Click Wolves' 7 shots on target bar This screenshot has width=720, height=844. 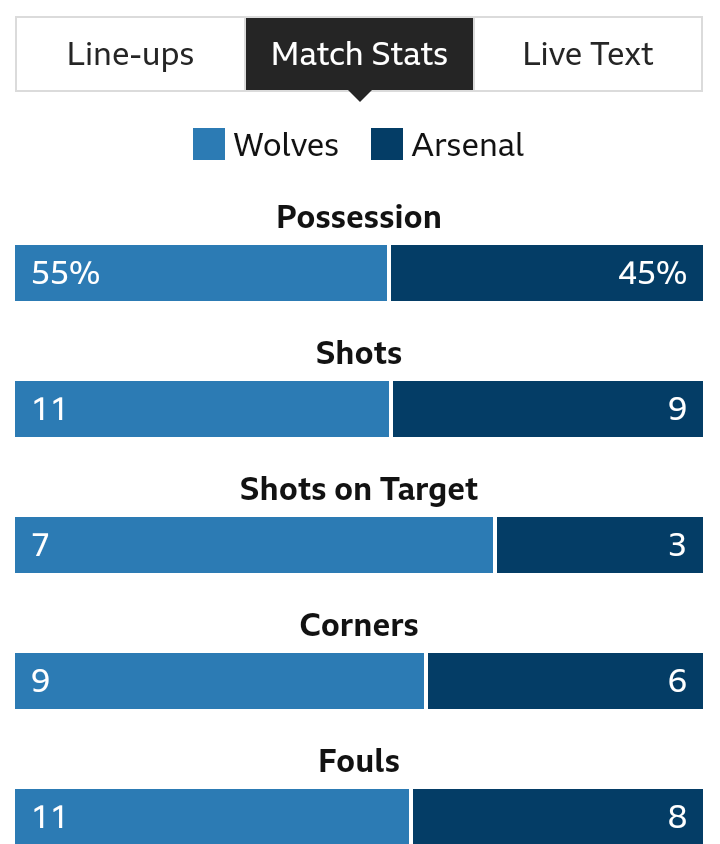click(x=254, y=545)
